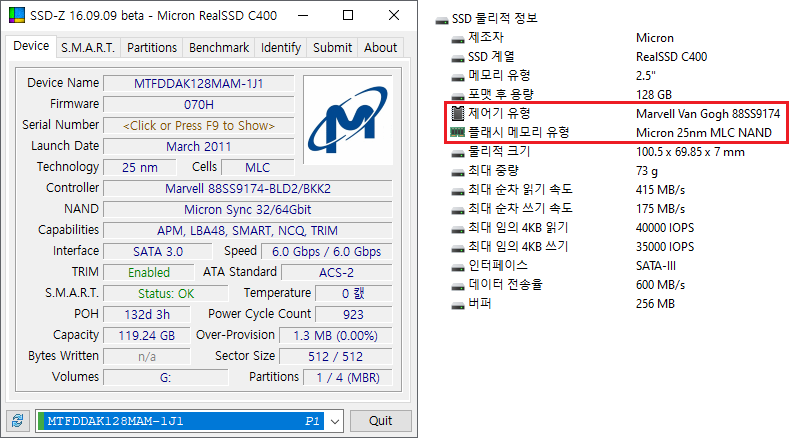The image size is (808, 438).
Task: Click the Interface value SATA 3.0
Action: [x=158, y=251]
